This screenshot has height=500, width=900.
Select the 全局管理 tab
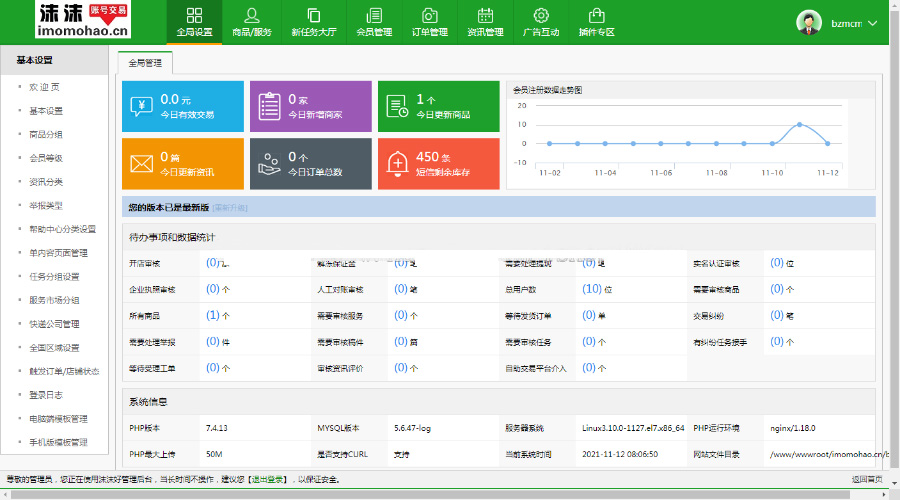[x=145, y=62]
